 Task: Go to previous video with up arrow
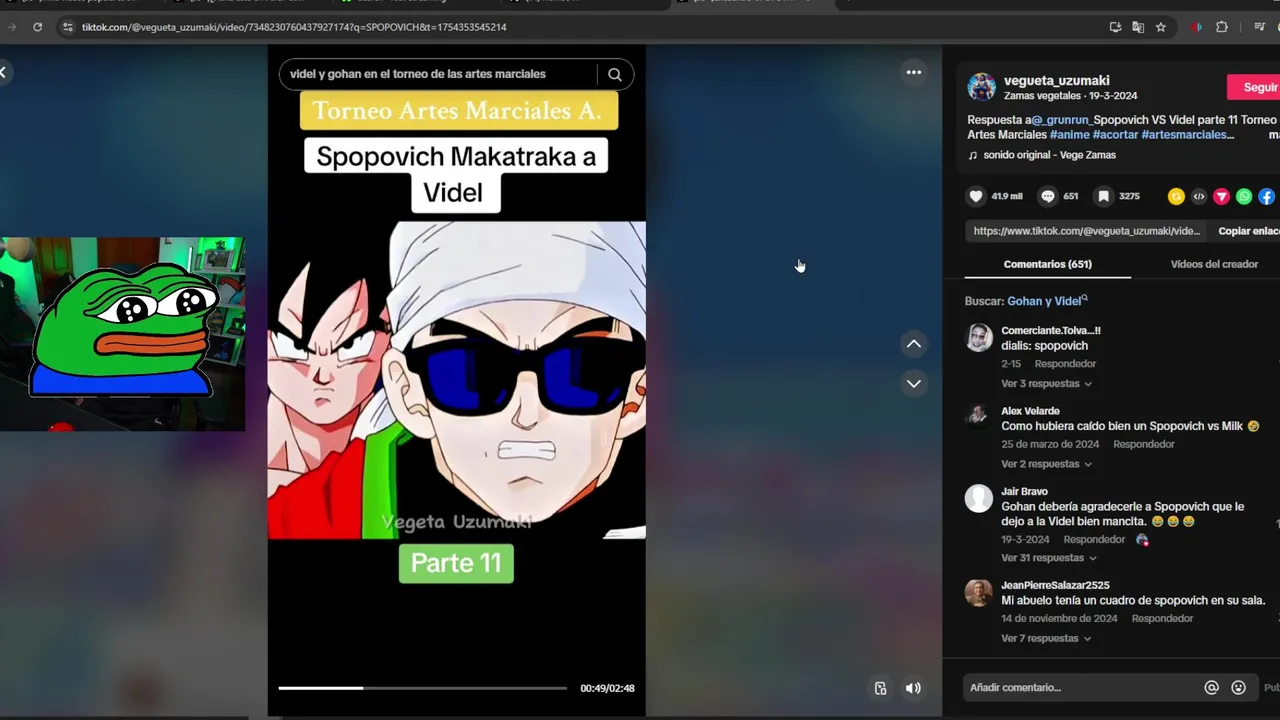[x=913, y=344]
